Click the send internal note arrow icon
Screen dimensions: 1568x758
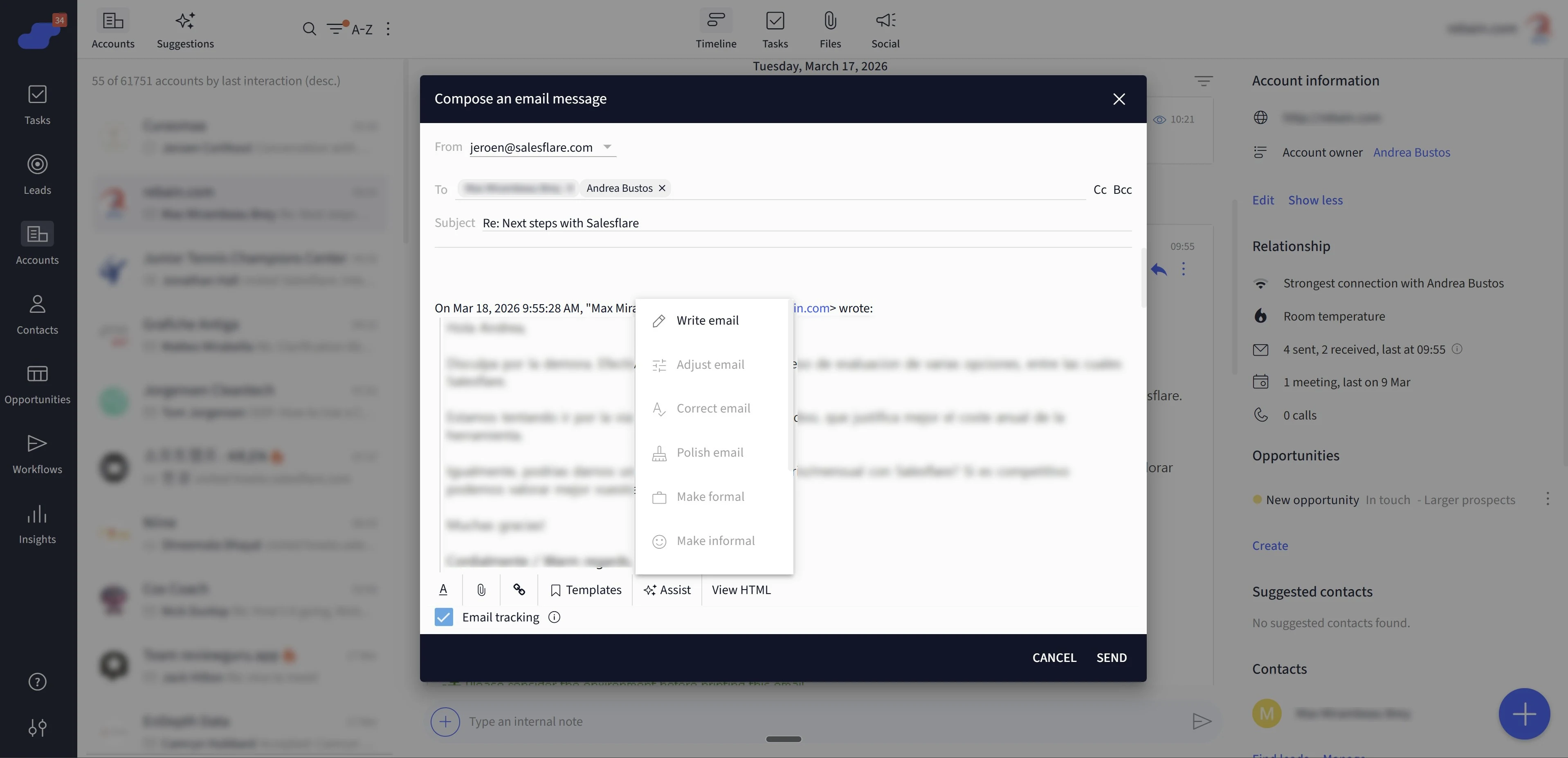pyautogui.click(x=1201, y=722)
